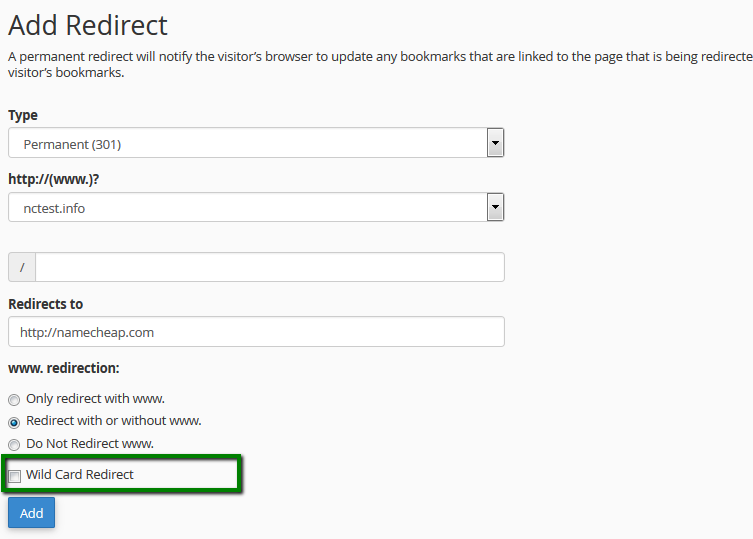753x539 pixels.
Task: Click the Add Redirect heading
Action: click(88, 25)
